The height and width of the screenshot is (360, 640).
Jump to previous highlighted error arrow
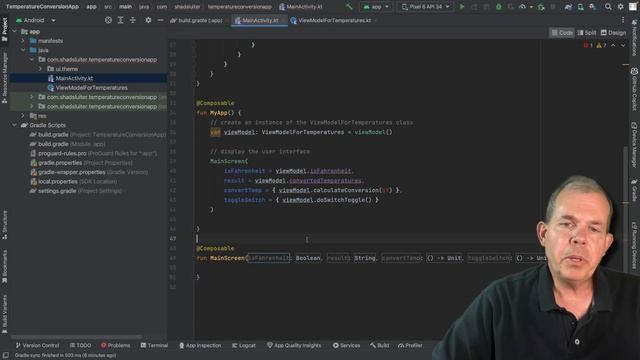[x=613, y=45]
